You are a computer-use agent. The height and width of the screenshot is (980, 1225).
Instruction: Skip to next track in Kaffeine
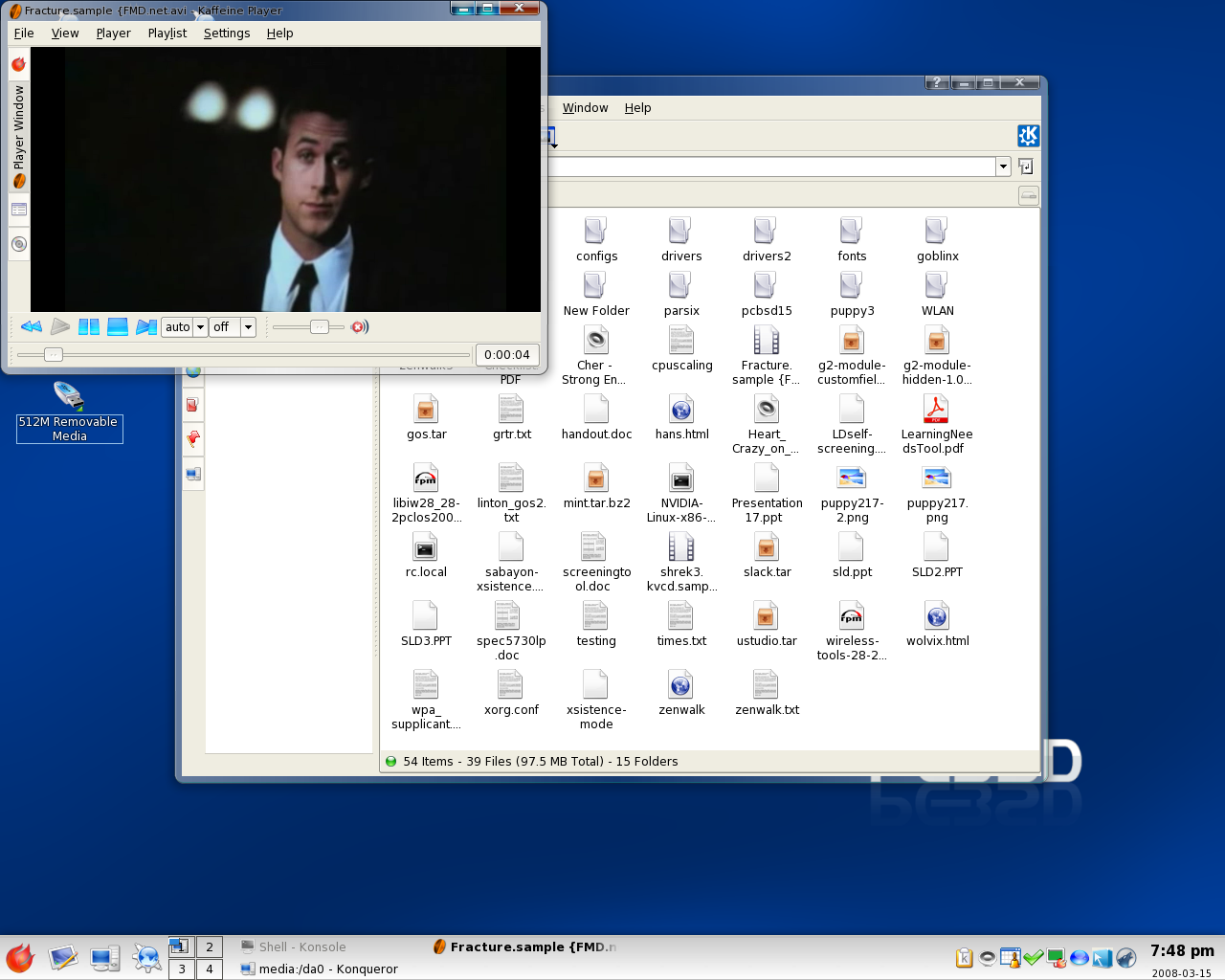point(146,326)
